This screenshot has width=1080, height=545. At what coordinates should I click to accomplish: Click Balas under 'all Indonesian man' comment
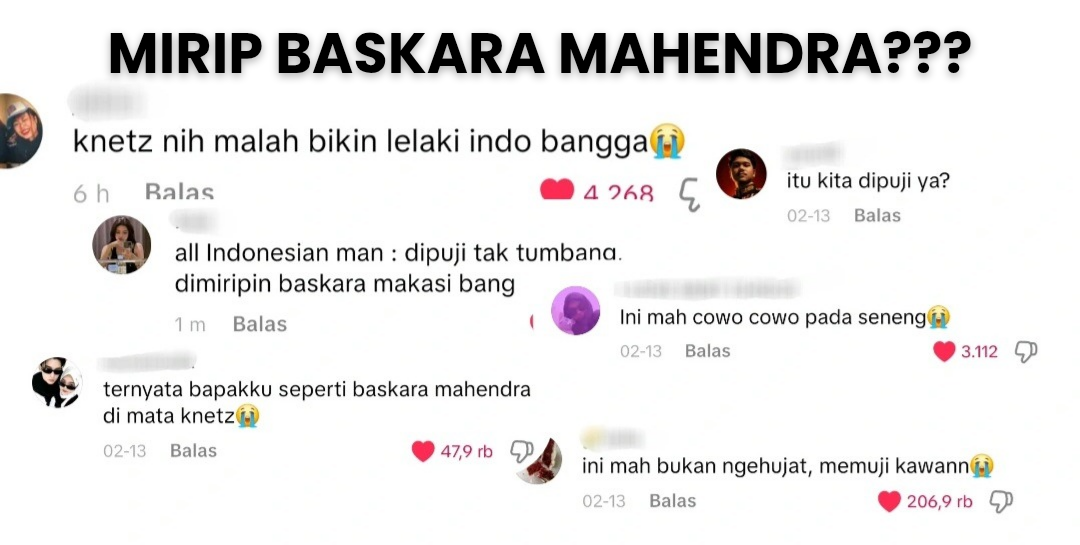click(x=260, y=324)
